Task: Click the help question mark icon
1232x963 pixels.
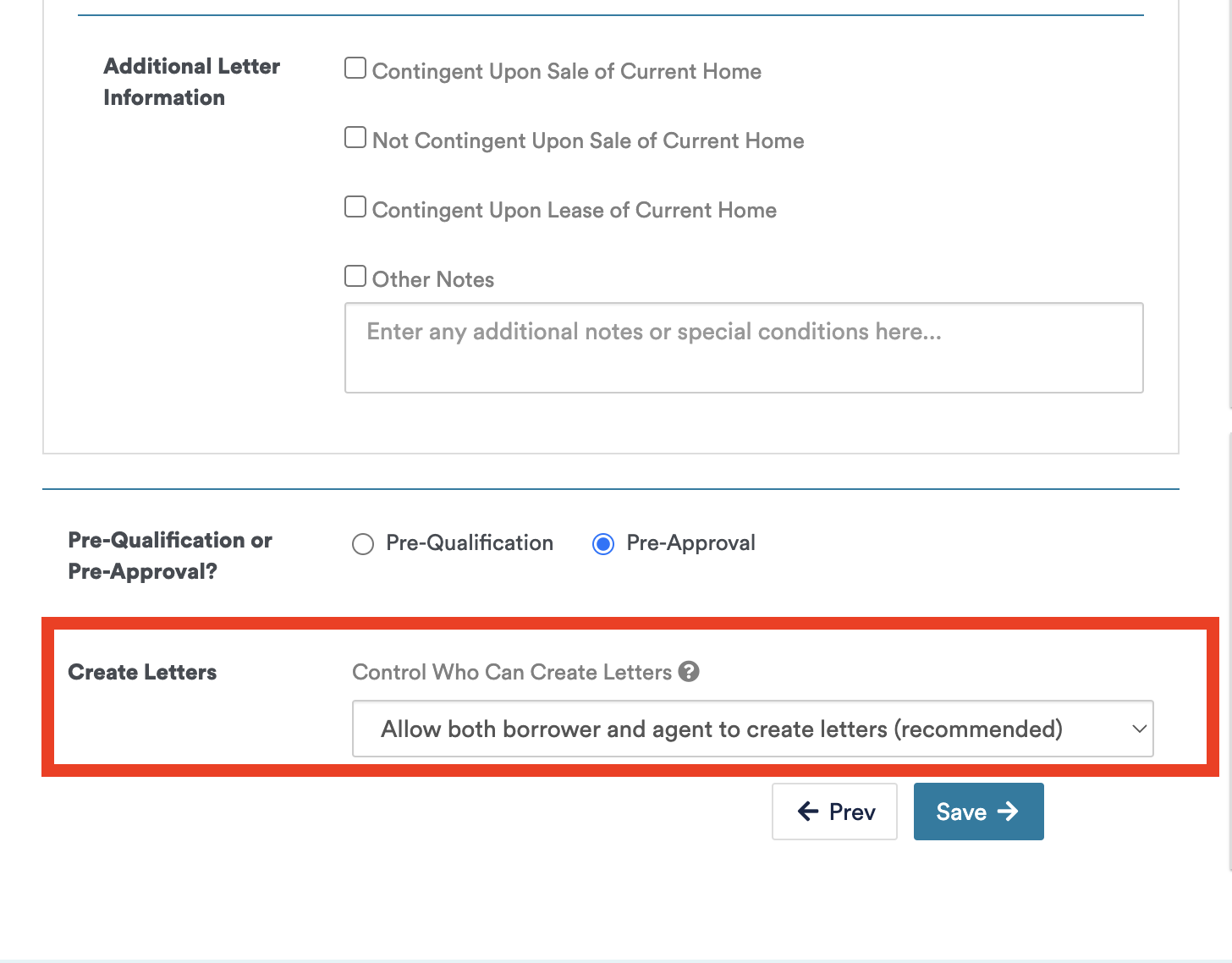Action: coord(690,672)
